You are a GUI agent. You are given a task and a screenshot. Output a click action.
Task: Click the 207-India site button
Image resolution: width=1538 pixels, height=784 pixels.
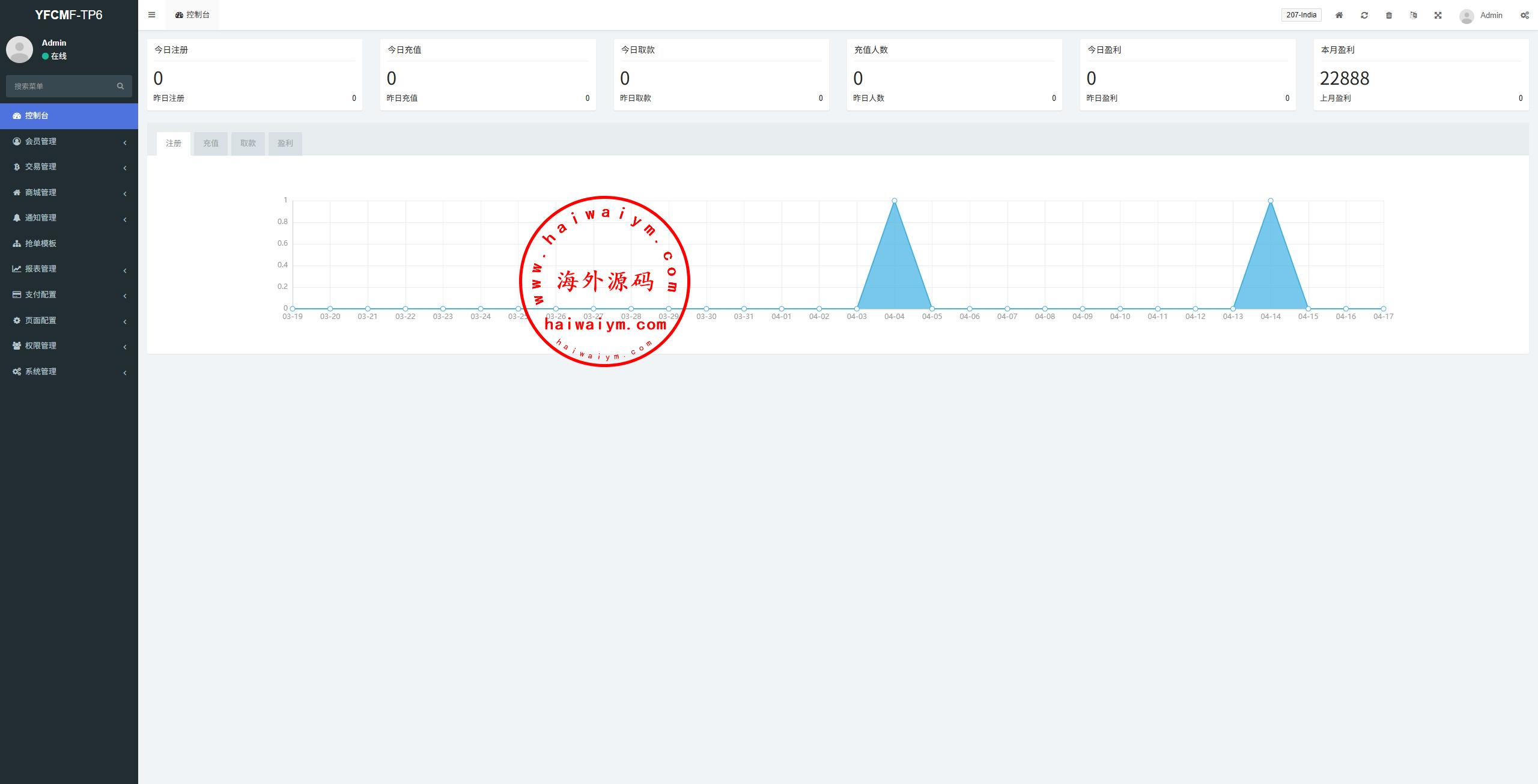coord(1301,15)
